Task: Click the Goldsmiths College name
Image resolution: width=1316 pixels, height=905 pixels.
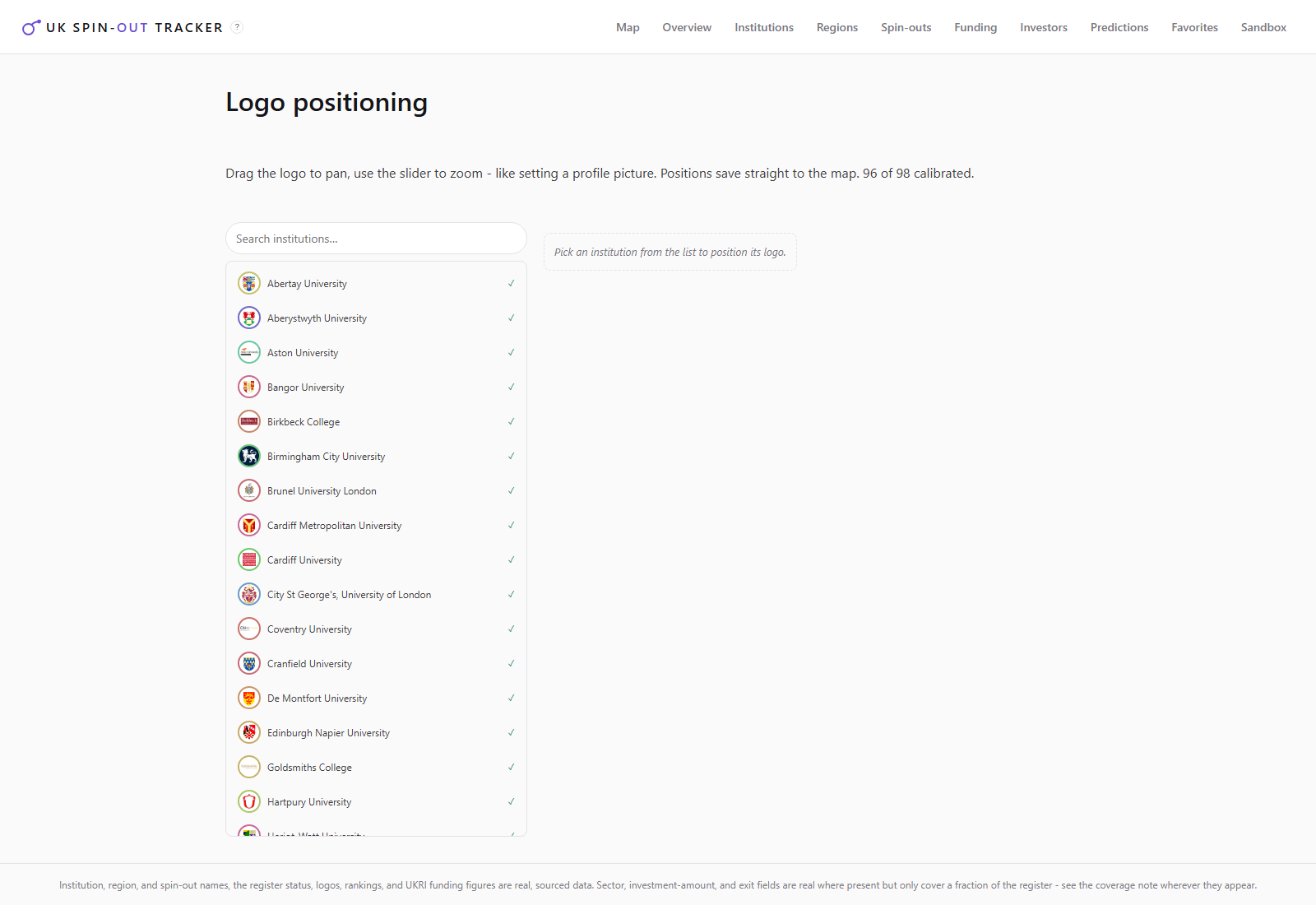Action: click(x=309, y=768)
